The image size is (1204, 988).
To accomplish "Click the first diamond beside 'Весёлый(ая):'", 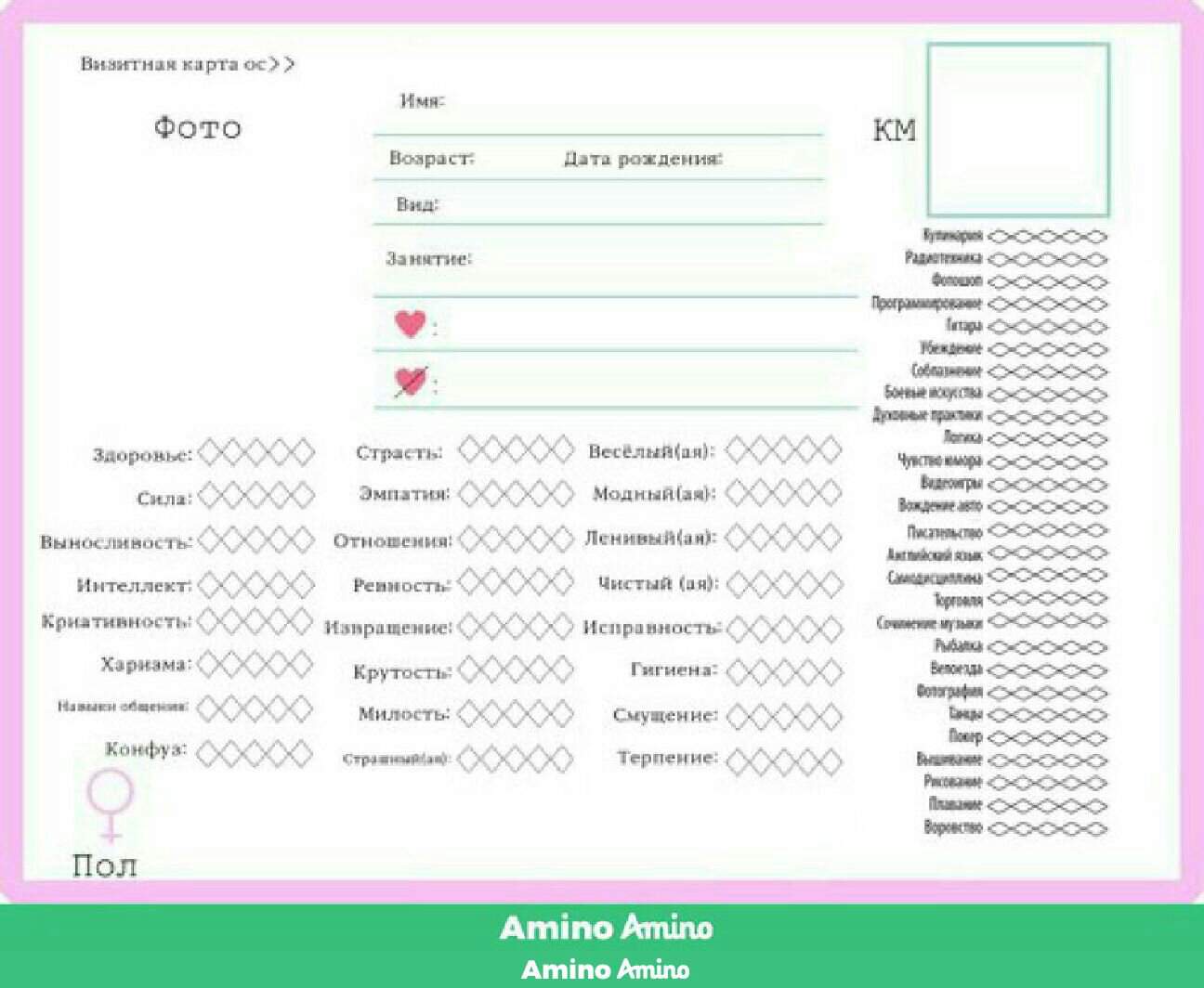I will (x=739, y=451).
